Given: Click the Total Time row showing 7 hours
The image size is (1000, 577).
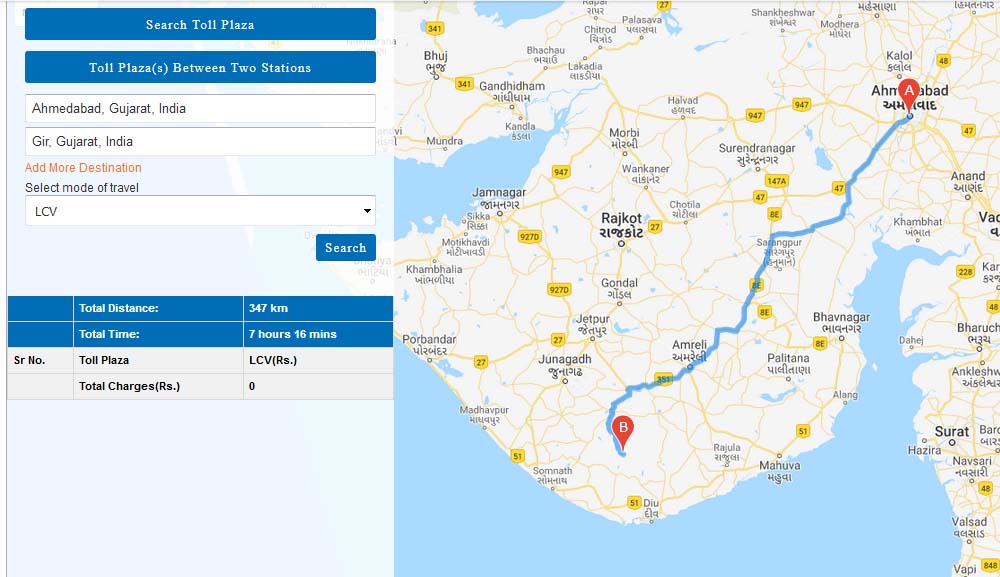Looking at the screenshot, I should click(200, 334).
